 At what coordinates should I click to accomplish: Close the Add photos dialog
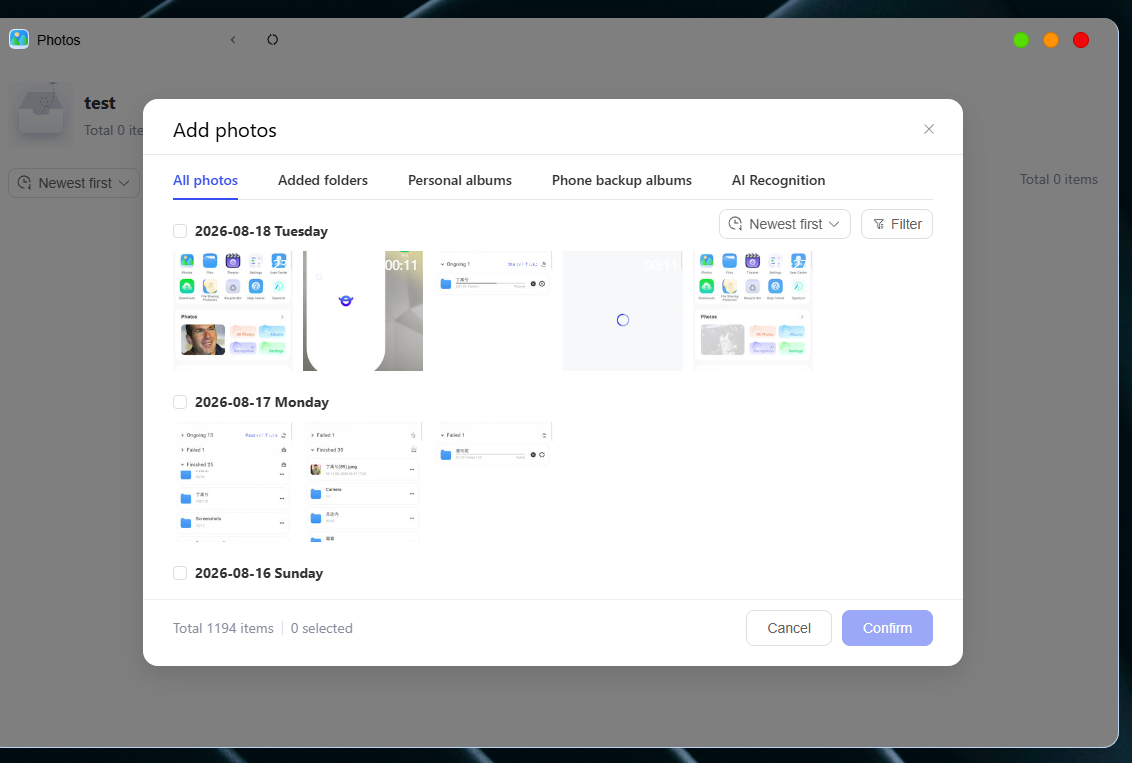pyautogui.click(x=929, y=129)
